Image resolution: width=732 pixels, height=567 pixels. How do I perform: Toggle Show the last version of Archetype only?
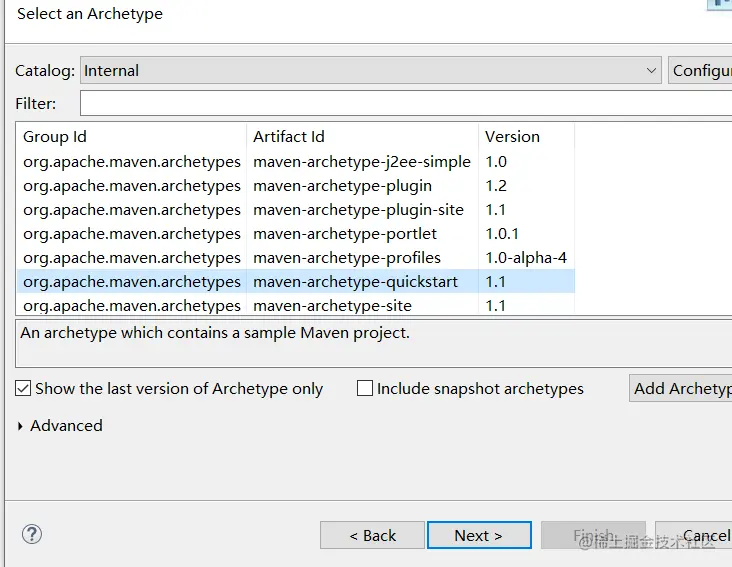click(24, 388)
